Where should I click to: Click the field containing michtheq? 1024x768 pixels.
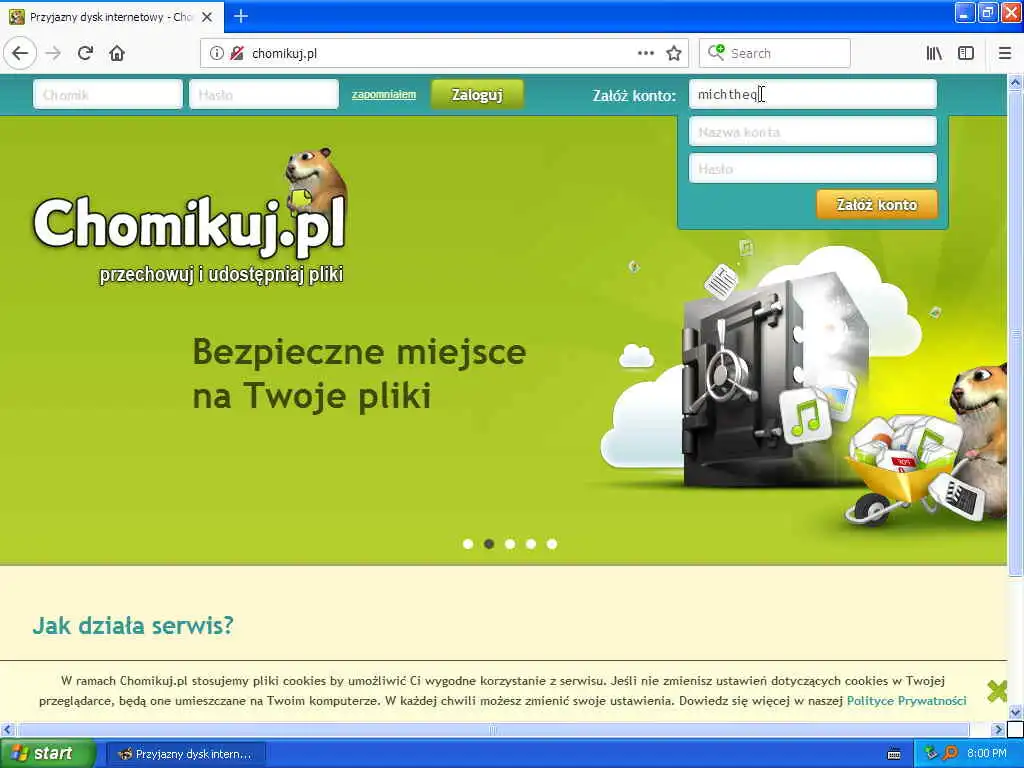[x=812, y=95]
